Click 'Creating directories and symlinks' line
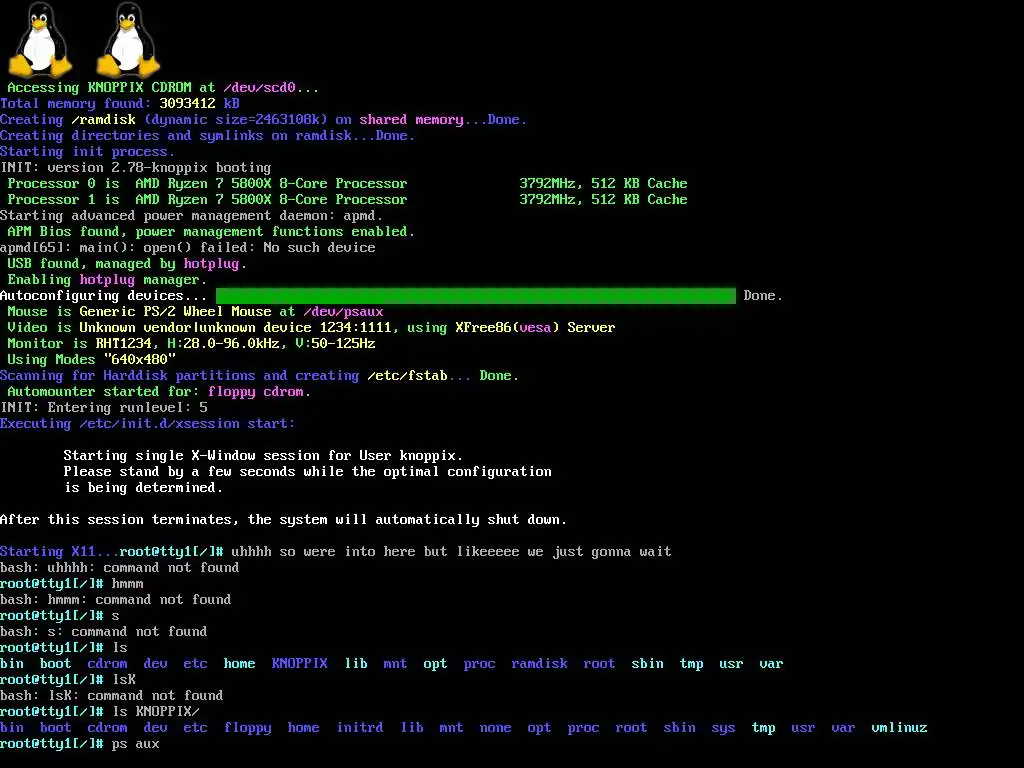Screen dimensions: 1024x768 coord(207,136)
